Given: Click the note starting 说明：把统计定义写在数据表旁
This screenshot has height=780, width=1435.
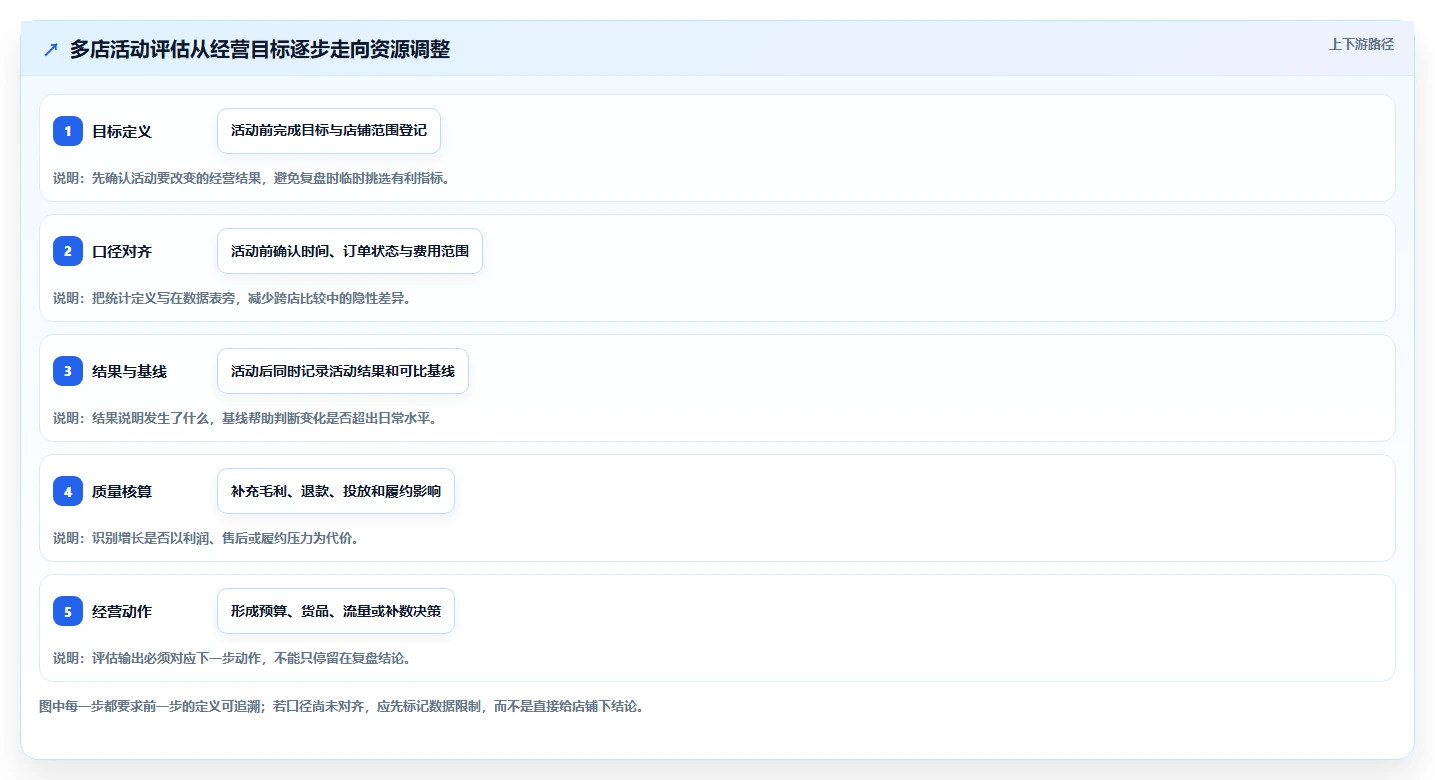Looking at the screenshot, I should pos(232,298).
